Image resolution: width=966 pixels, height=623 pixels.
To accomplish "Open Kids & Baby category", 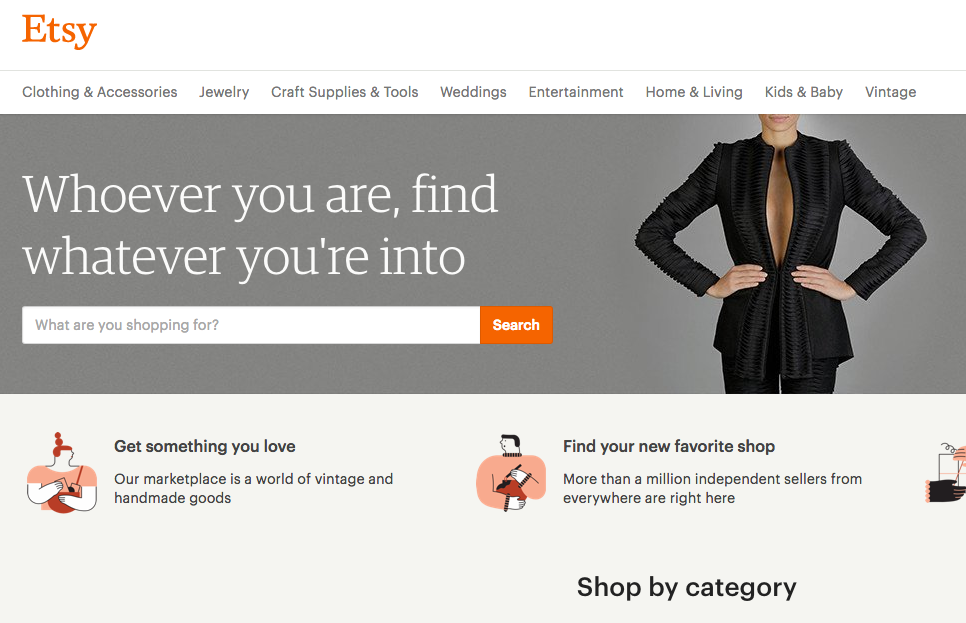I will point(804,92).
